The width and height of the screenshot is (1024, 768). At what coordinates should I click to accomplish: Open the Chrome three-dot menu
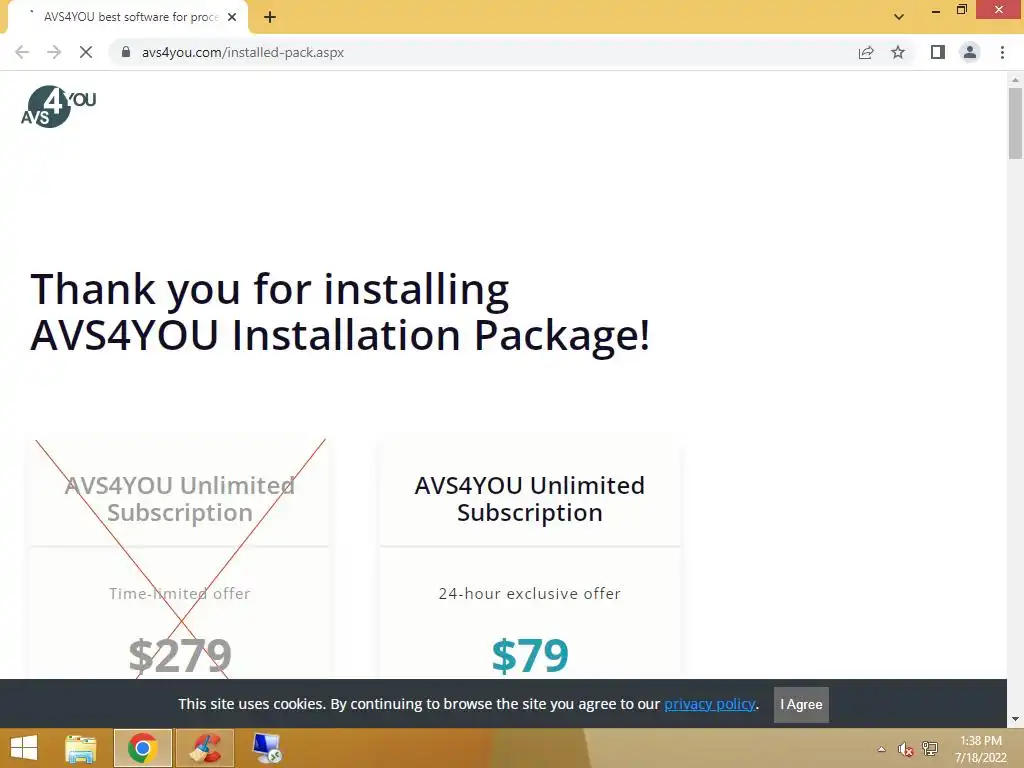pos(1002,52)
